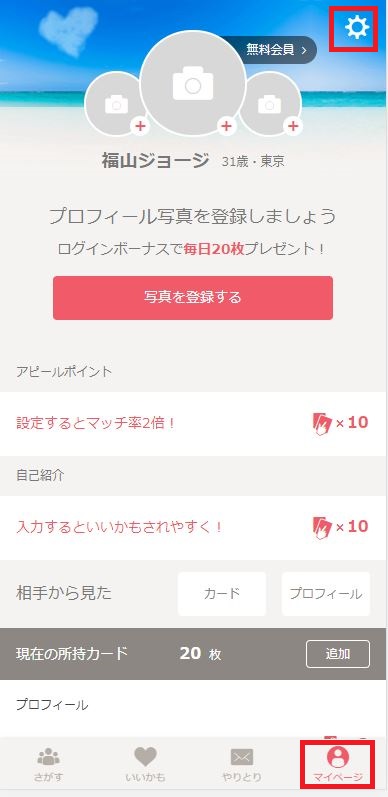Click the card reward icon beside appeal point
388x797 pixels.
tap(322, 423)
